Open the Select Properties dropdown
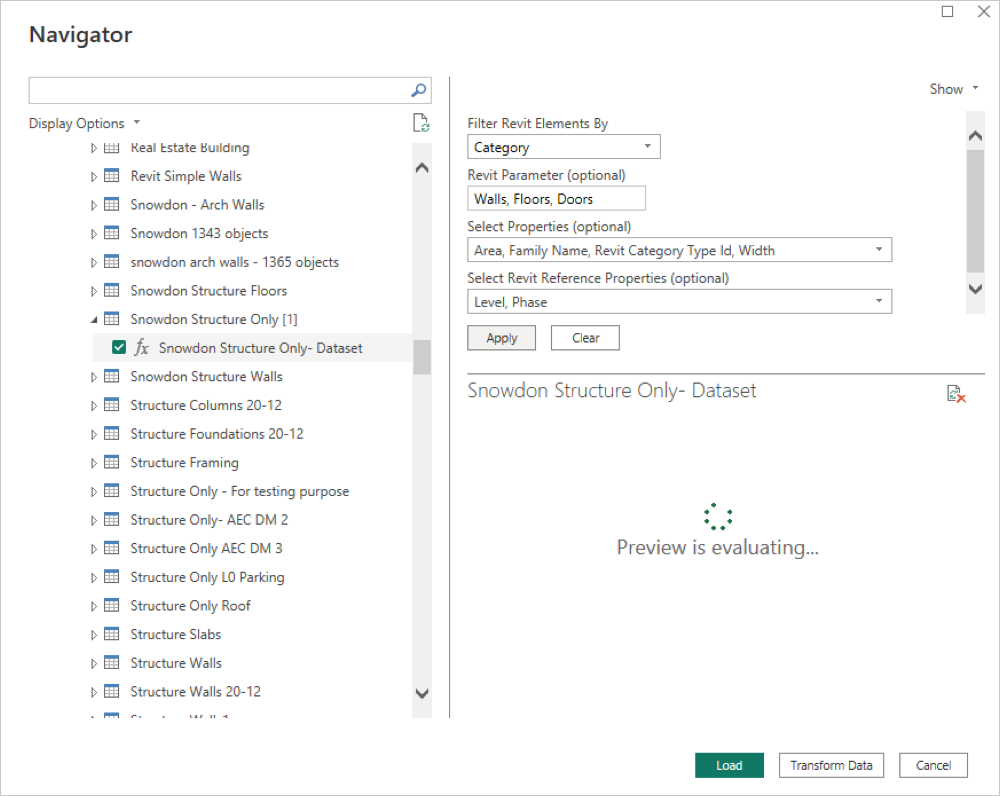 (x=679, y=250)
